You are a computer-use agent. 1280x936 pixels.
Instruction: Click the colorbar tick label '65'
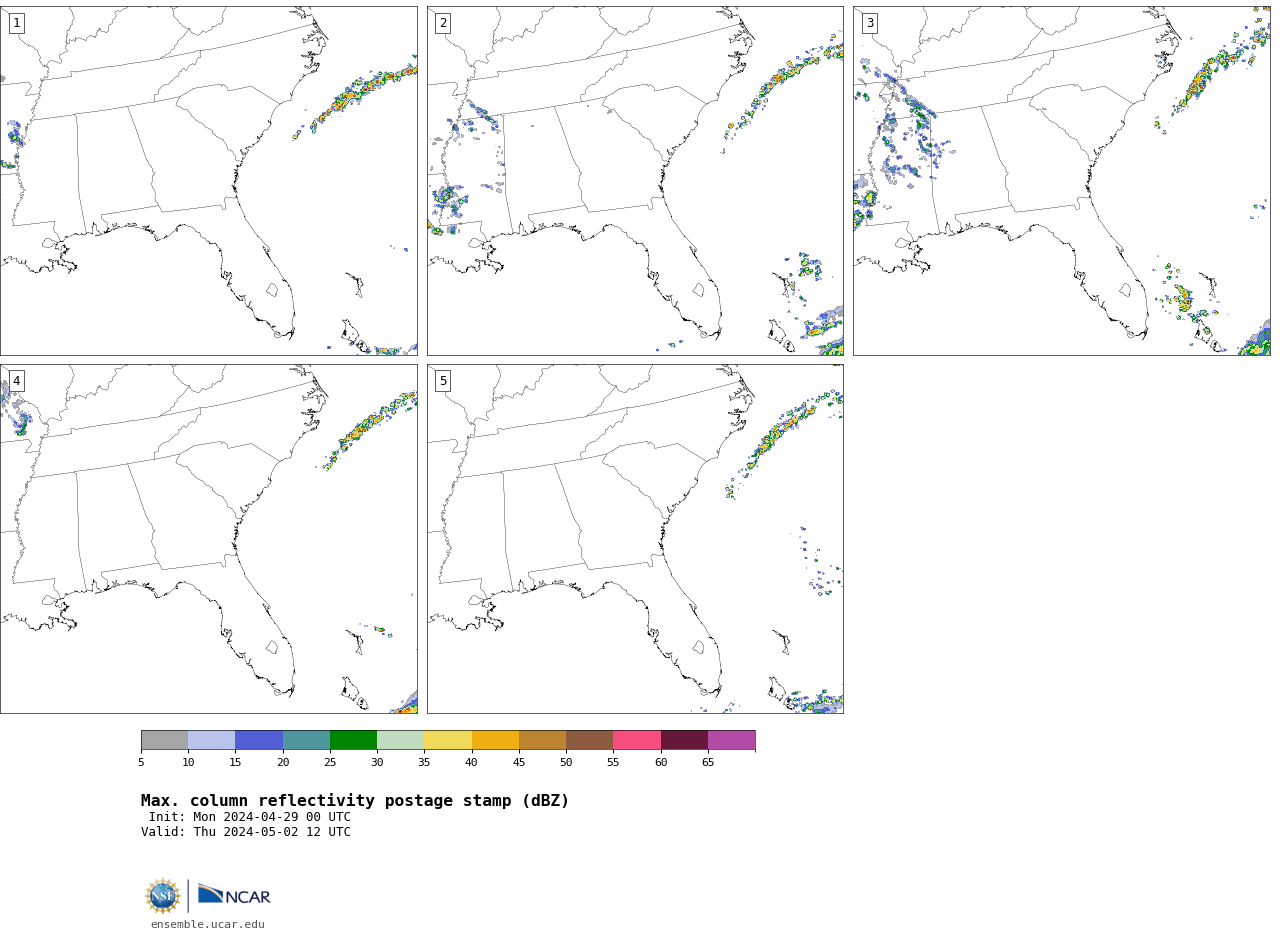(708, 763)
